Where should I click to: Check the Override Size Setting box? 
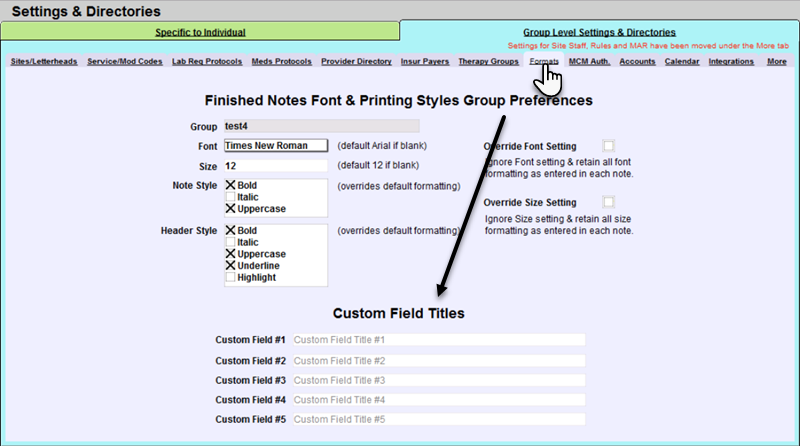pos(609,202)
